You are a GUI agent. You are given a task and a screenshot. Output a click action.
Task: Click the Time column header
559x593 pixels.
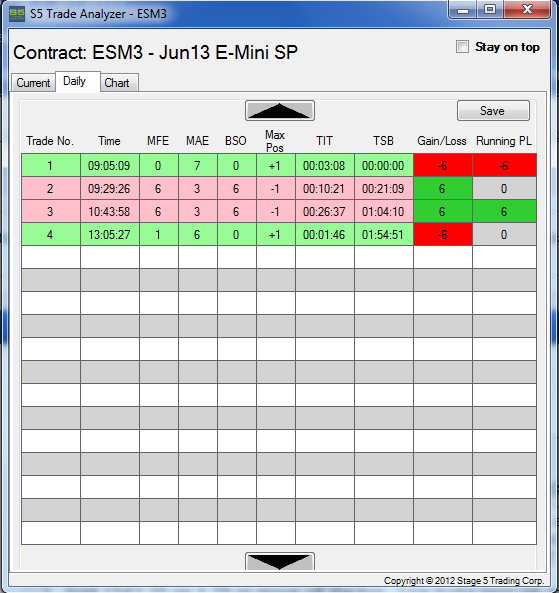(x=109, y=141)
